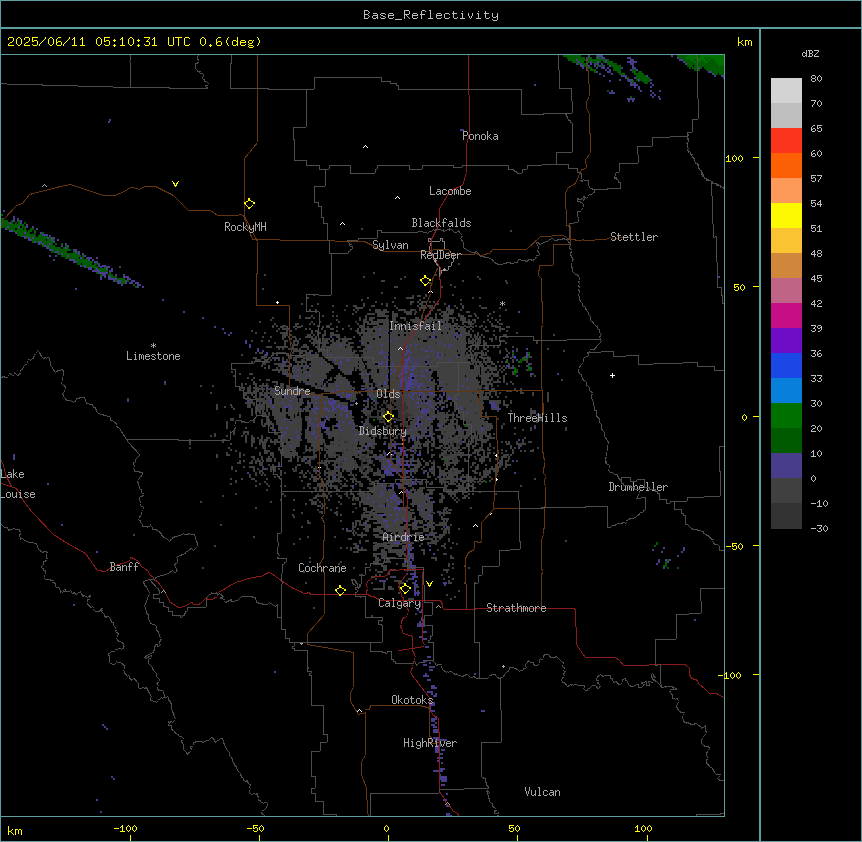Image resolution: width=862 pixels, height=842 pixels.
Task: Click the yellow v marker northwest of RockyMH
Action: [175, 184]
